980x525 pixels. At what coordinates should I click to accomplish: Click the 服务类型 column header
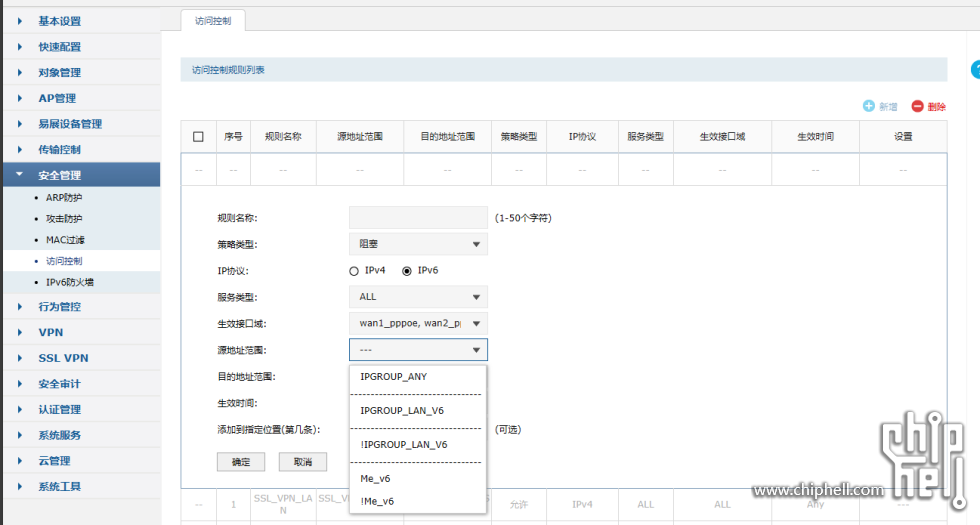coord(646,136)
